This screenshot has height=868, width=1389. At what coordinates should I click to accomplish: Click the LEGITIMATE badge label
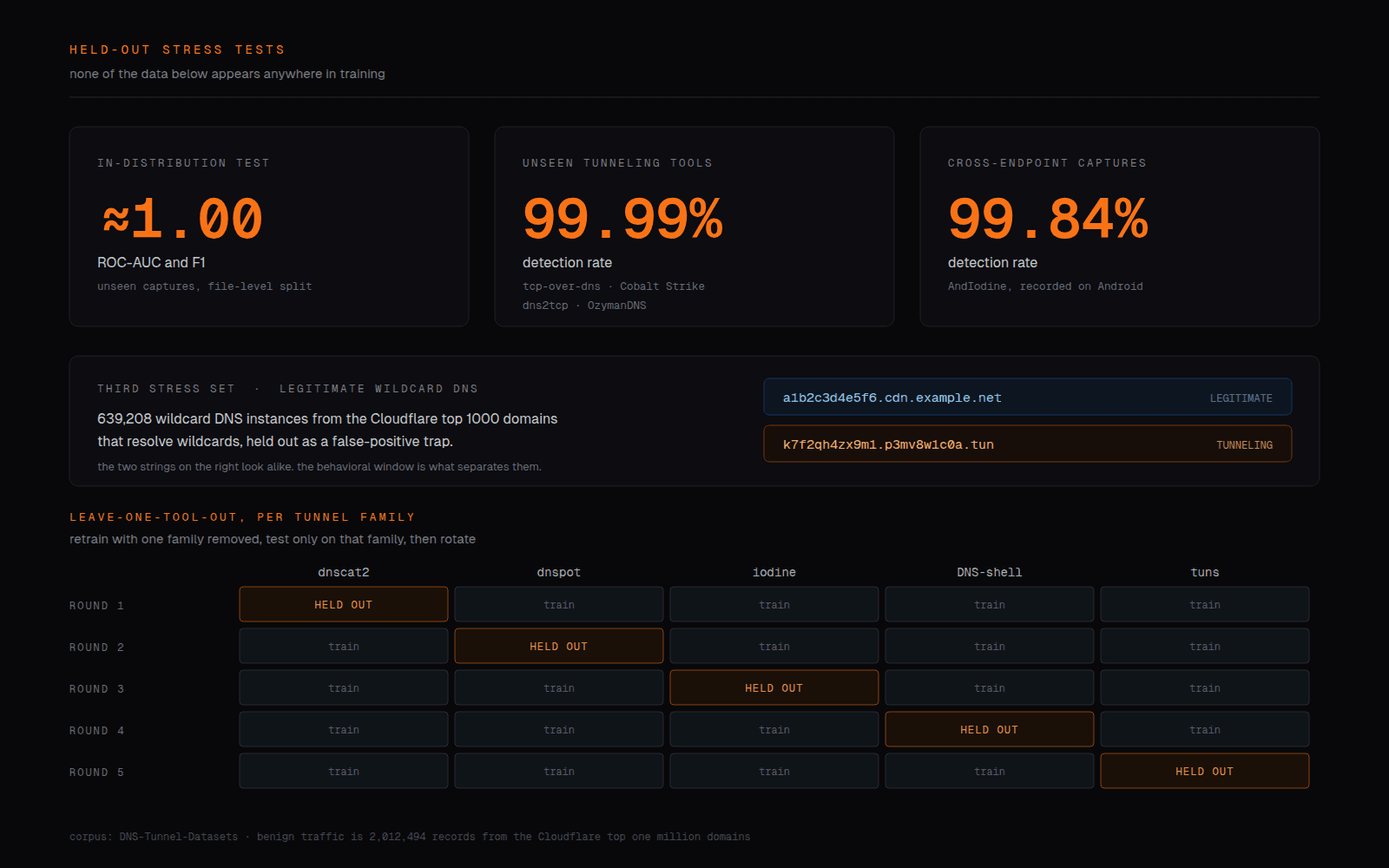point(1241,398)
